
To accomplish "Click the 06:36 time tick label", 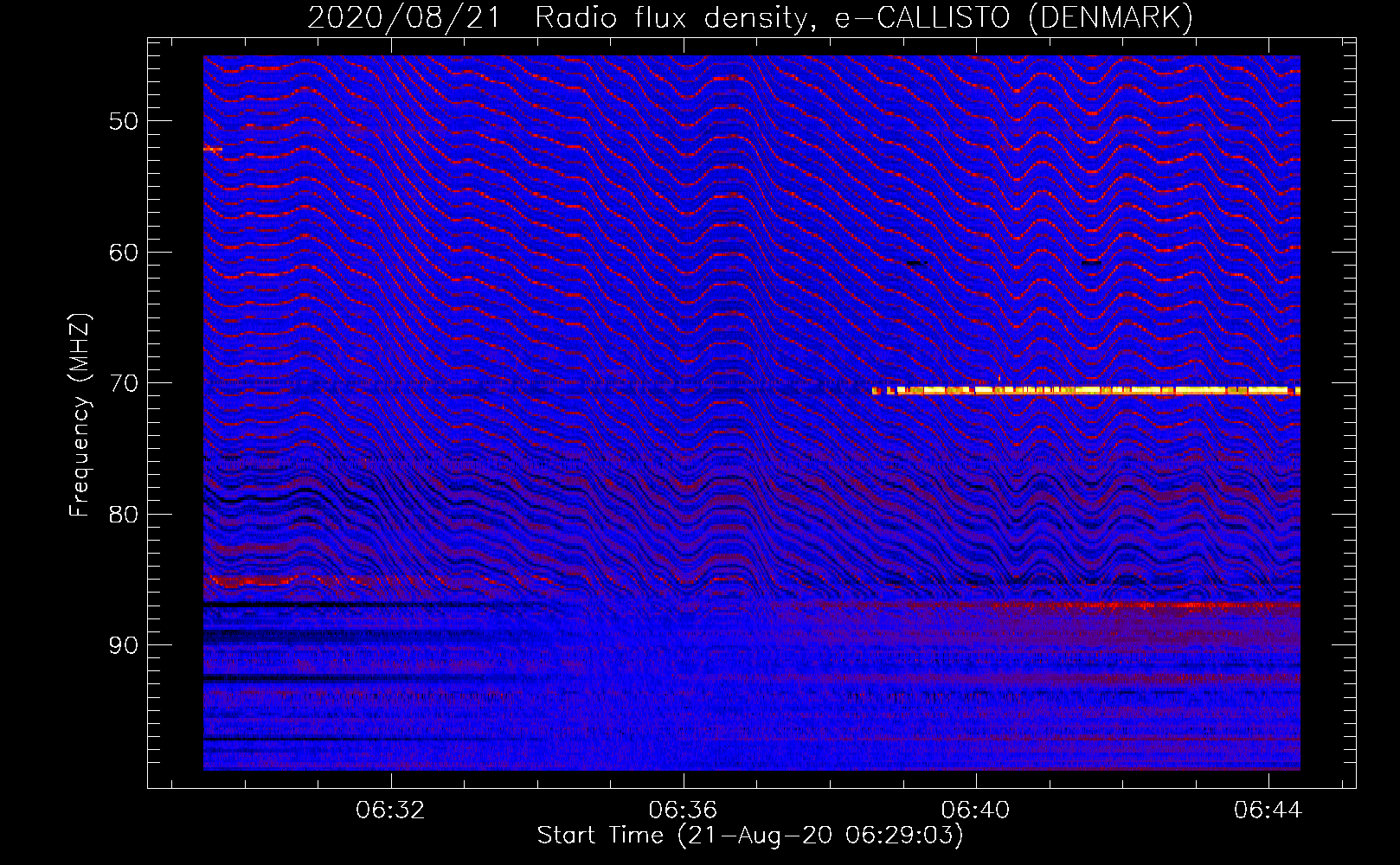I will pyautogui.click(x=684, y=811).
